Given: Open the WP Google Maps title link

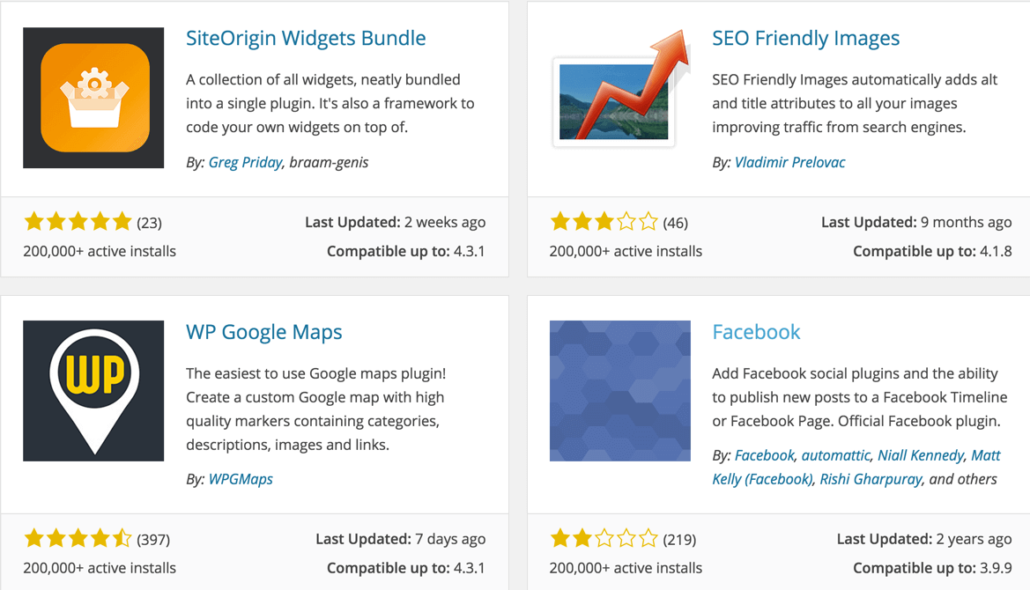Looking at the screenshot, I should 264,332.
